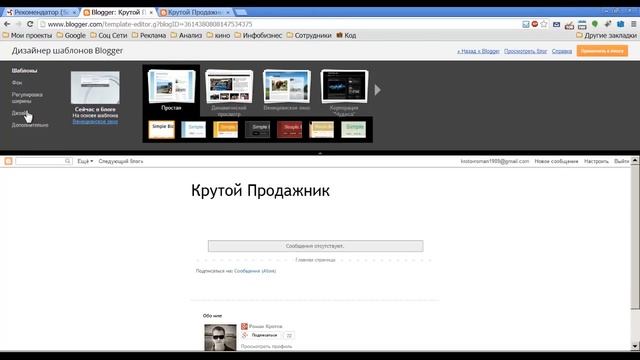Switch to the Крутой Продажник browser tab

(x=196, y=12)
